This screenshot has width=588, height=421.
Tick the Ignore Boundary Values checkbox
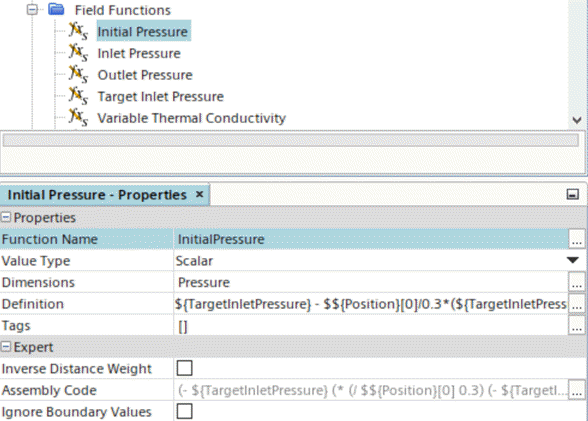184,411
